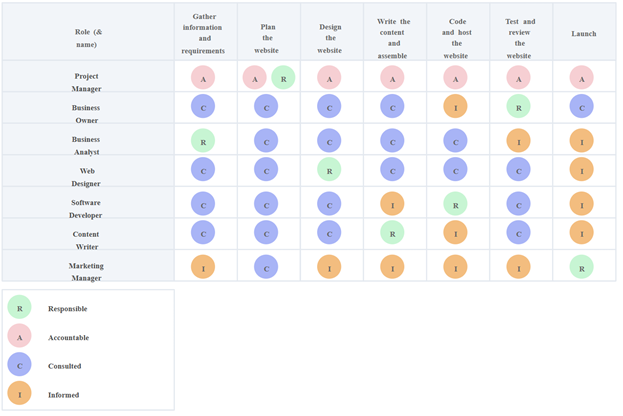Select the Marketing Manager's blue C under Plan the website

(266, 266)
